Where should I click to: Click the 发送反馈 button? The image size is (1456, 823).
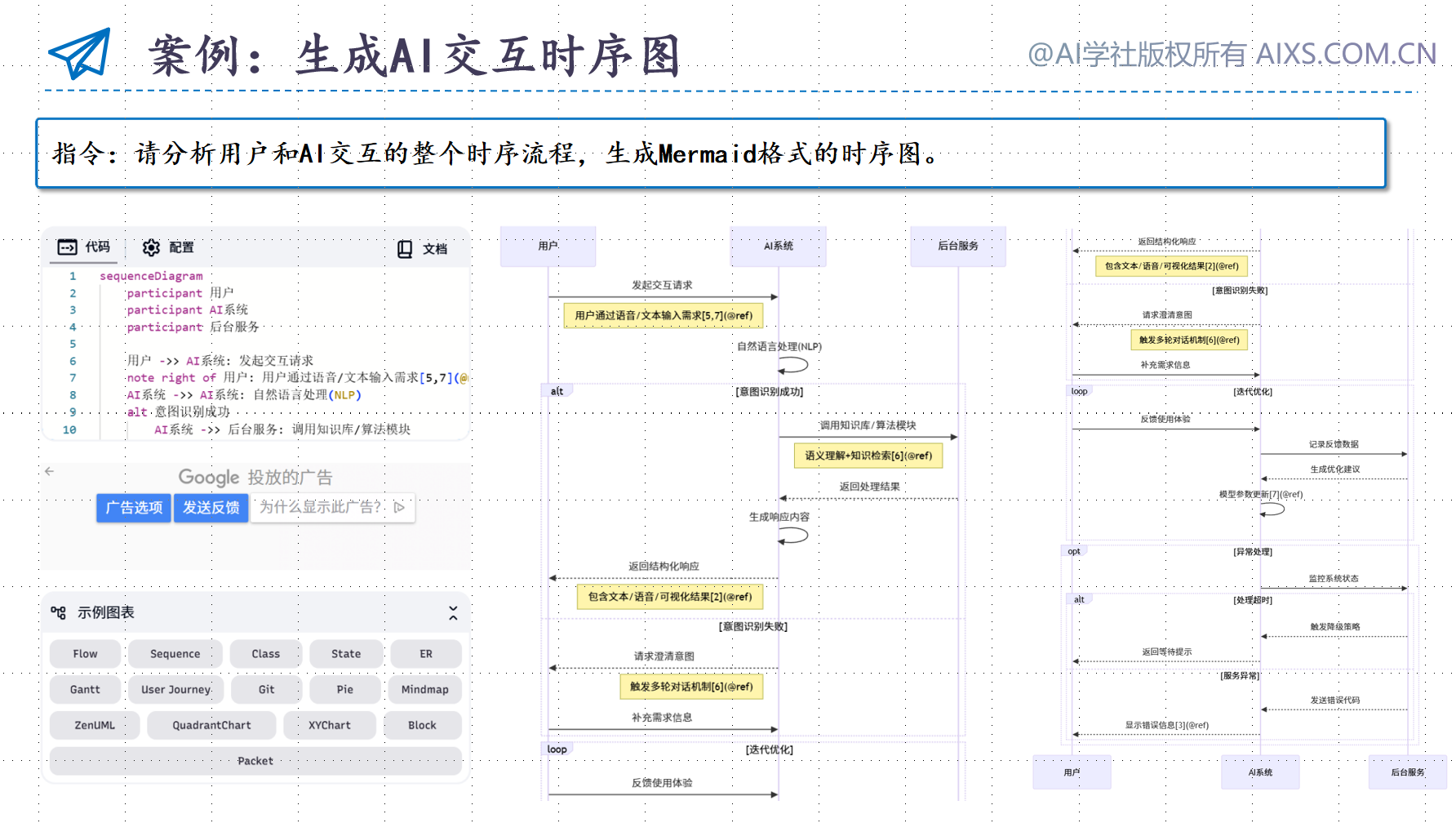point(211,508)
